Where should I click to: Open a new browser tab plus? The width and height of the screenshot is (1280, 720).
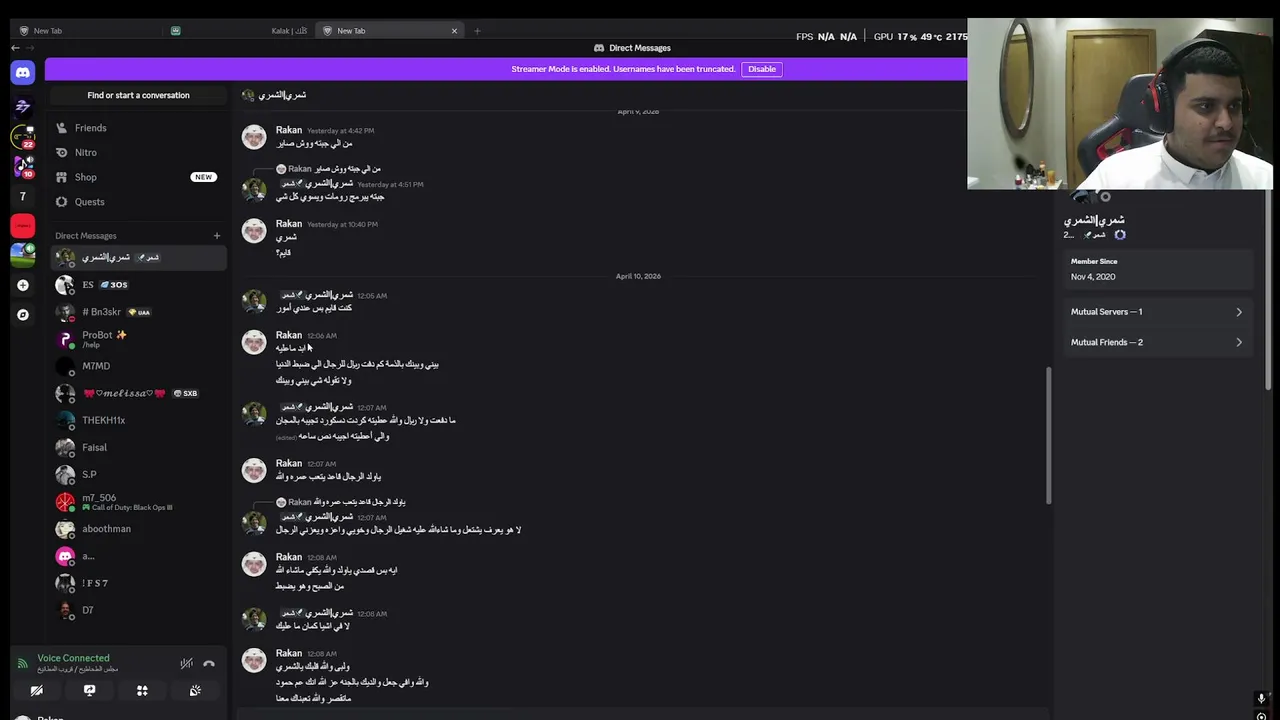[x=477, y=31]
